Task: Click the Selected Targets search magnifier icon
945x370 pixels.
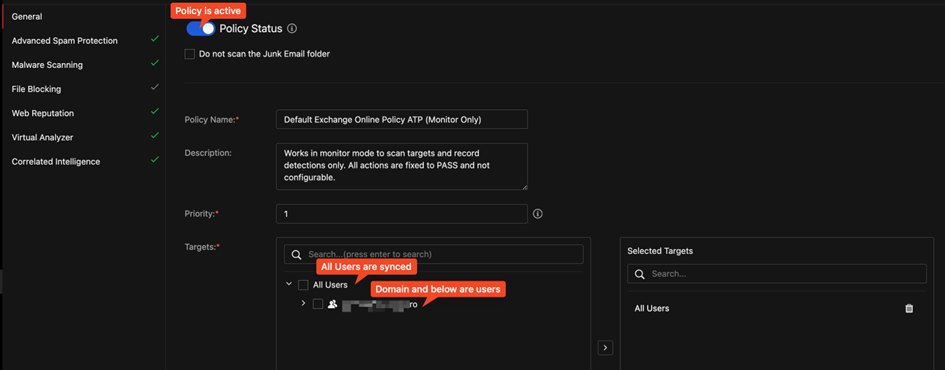Action: 639,274
